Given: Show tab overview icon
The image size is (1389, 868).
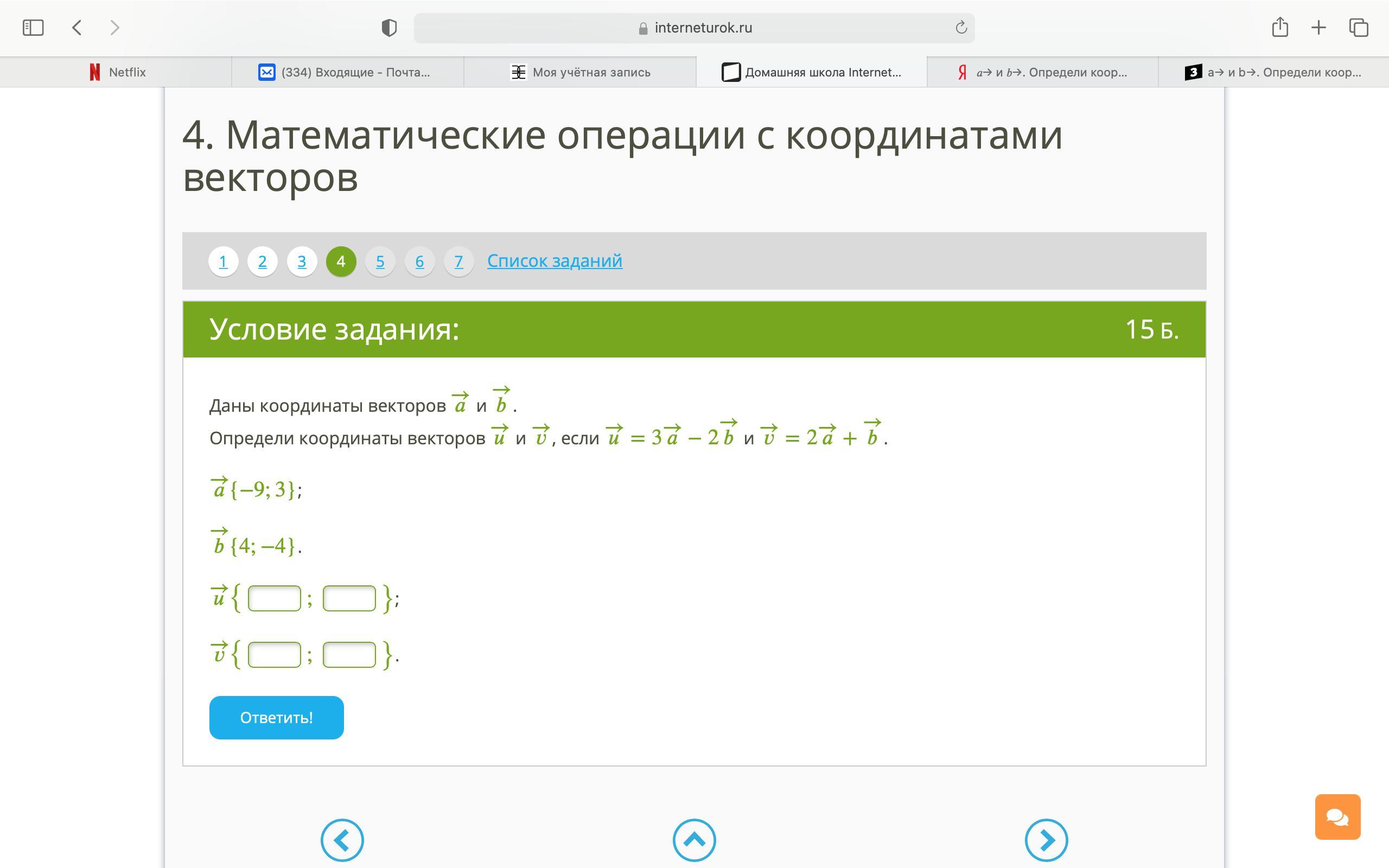Looking at the screenshot, I should [1359, 28].
